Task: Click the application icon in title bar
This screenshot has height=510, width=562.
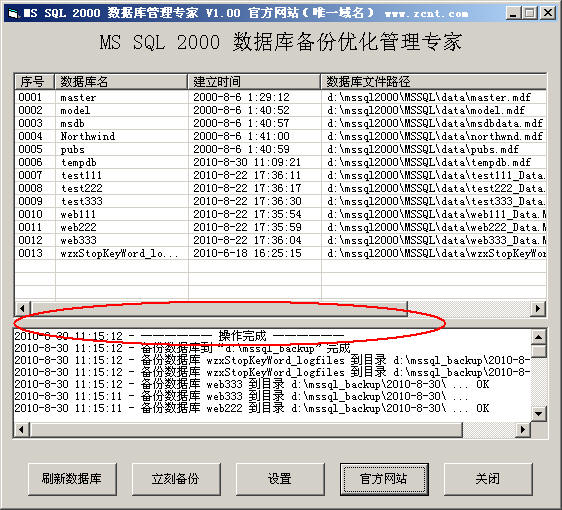Action: pos(14,14)
